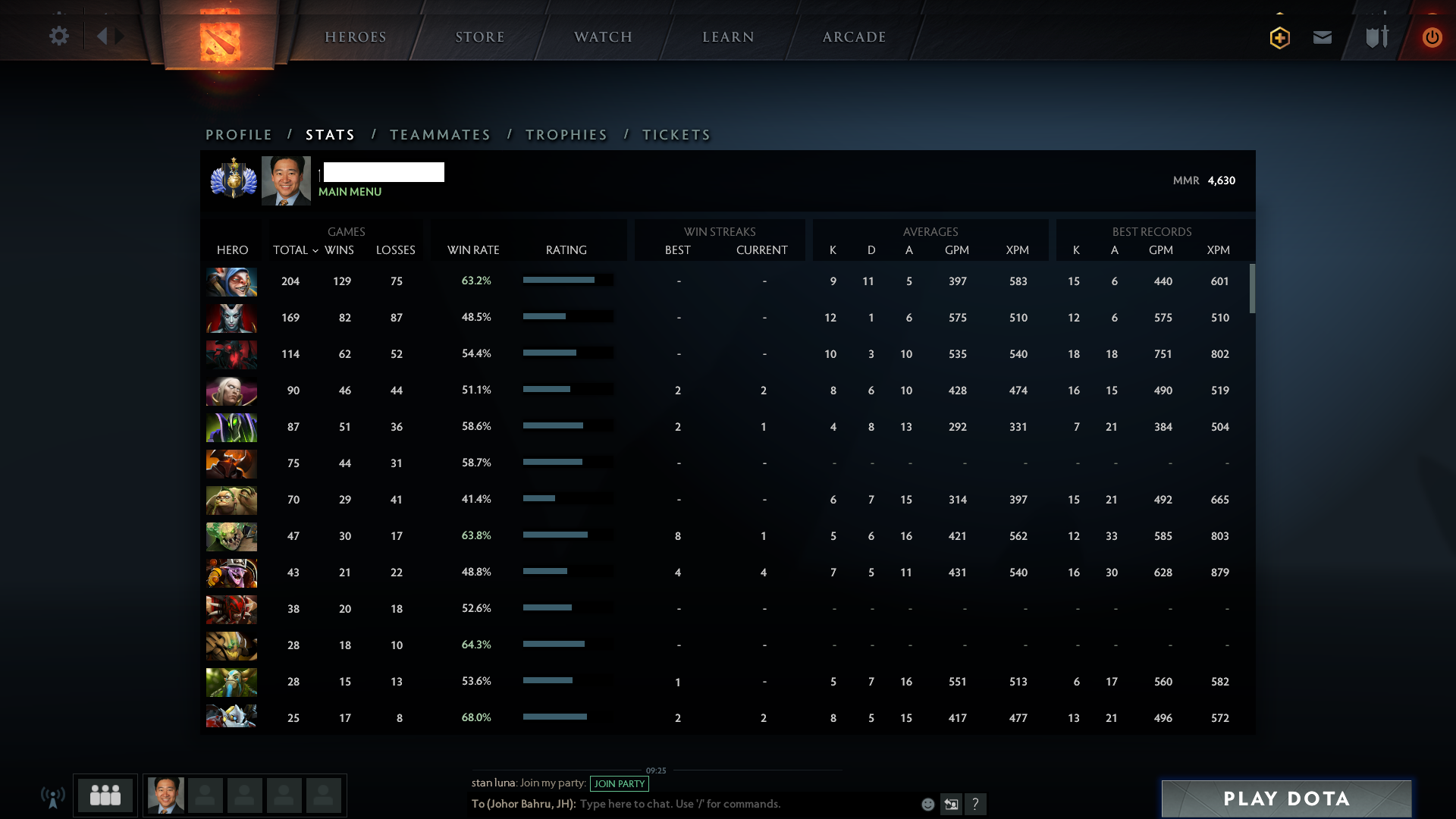Click the last empty party slot
1456x819 pixels.
point(324,795)
